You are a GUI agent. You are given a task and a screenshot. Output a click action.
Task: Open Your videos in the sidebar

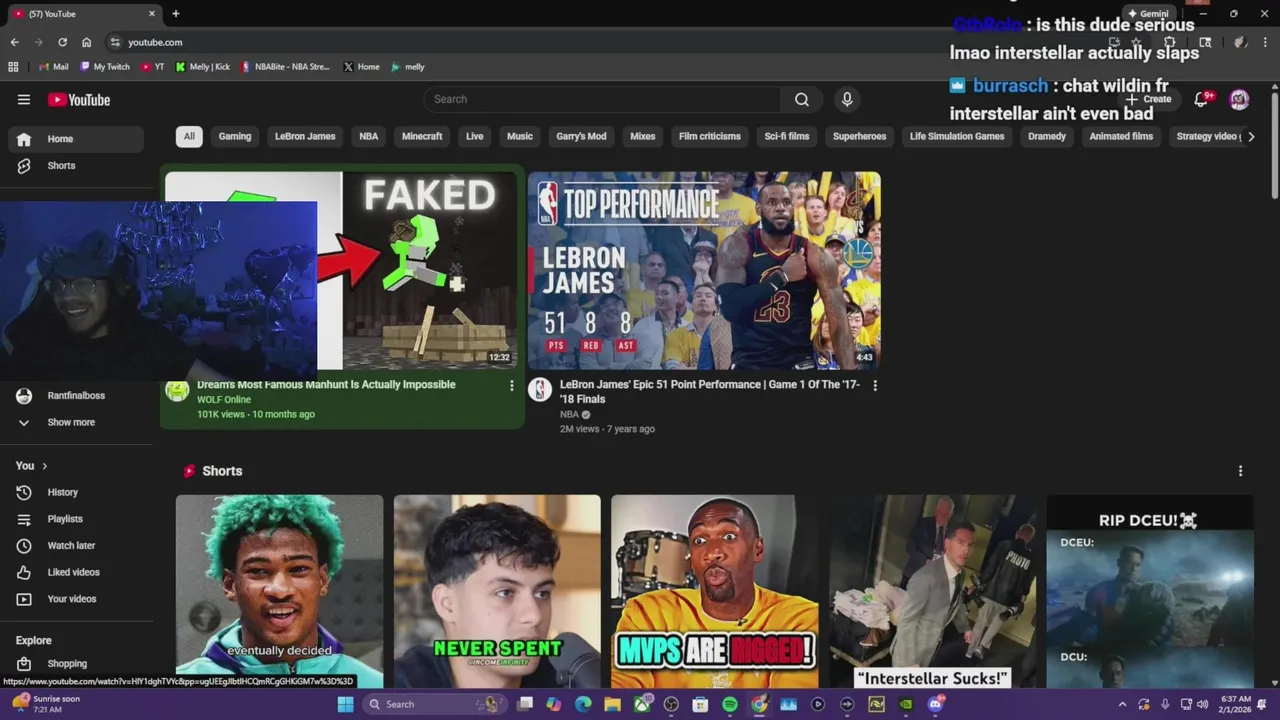(76, 599)
